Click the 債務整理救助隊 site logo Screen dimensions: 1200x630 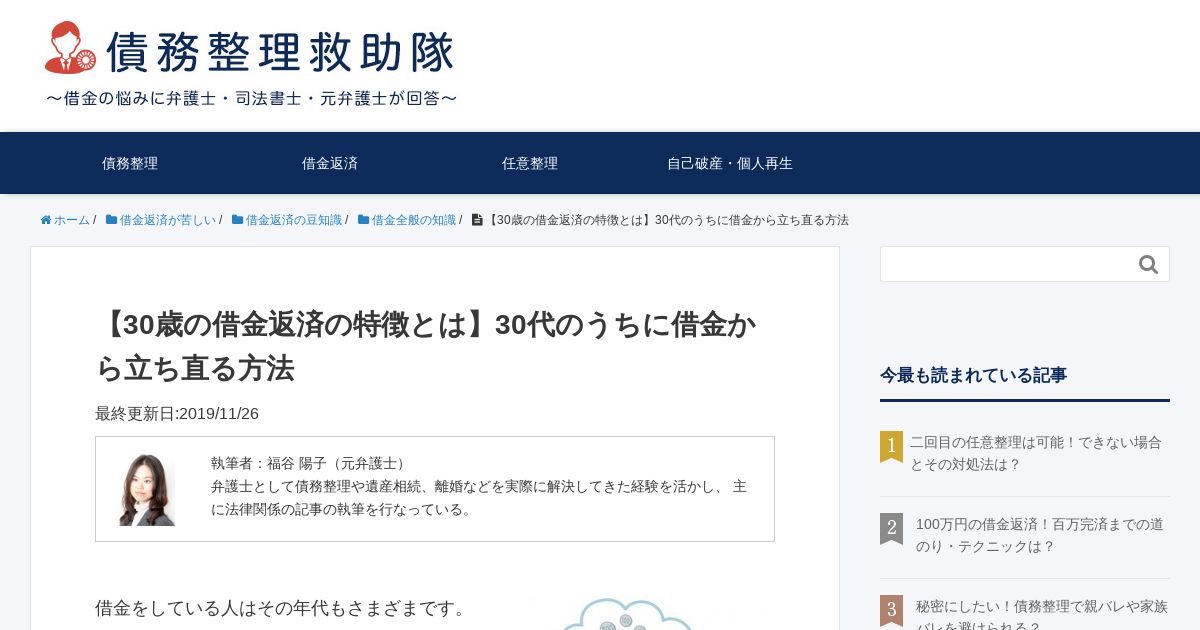250,53
